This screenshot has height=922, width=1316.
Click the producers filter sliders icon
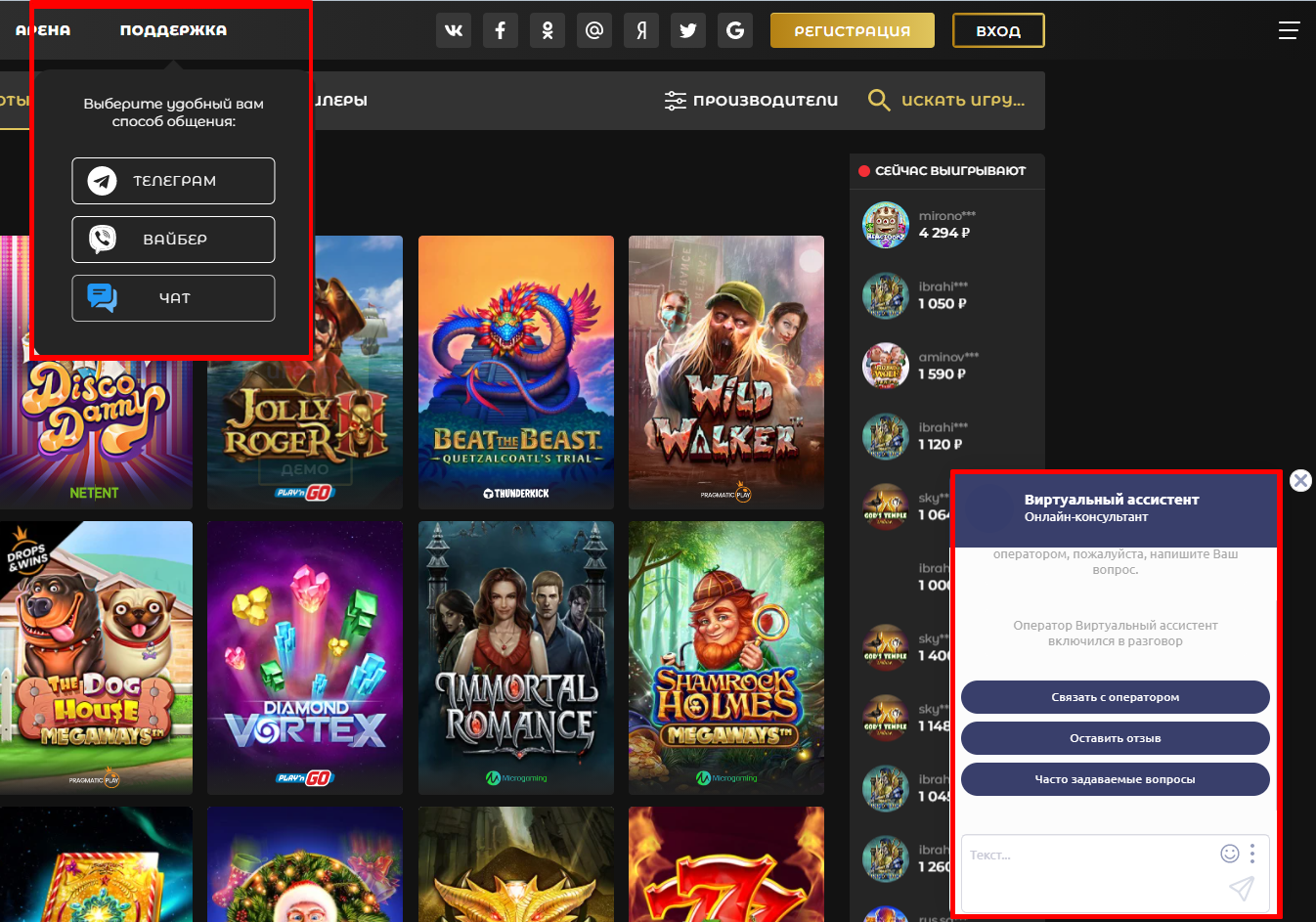click(x=675, y=100)
